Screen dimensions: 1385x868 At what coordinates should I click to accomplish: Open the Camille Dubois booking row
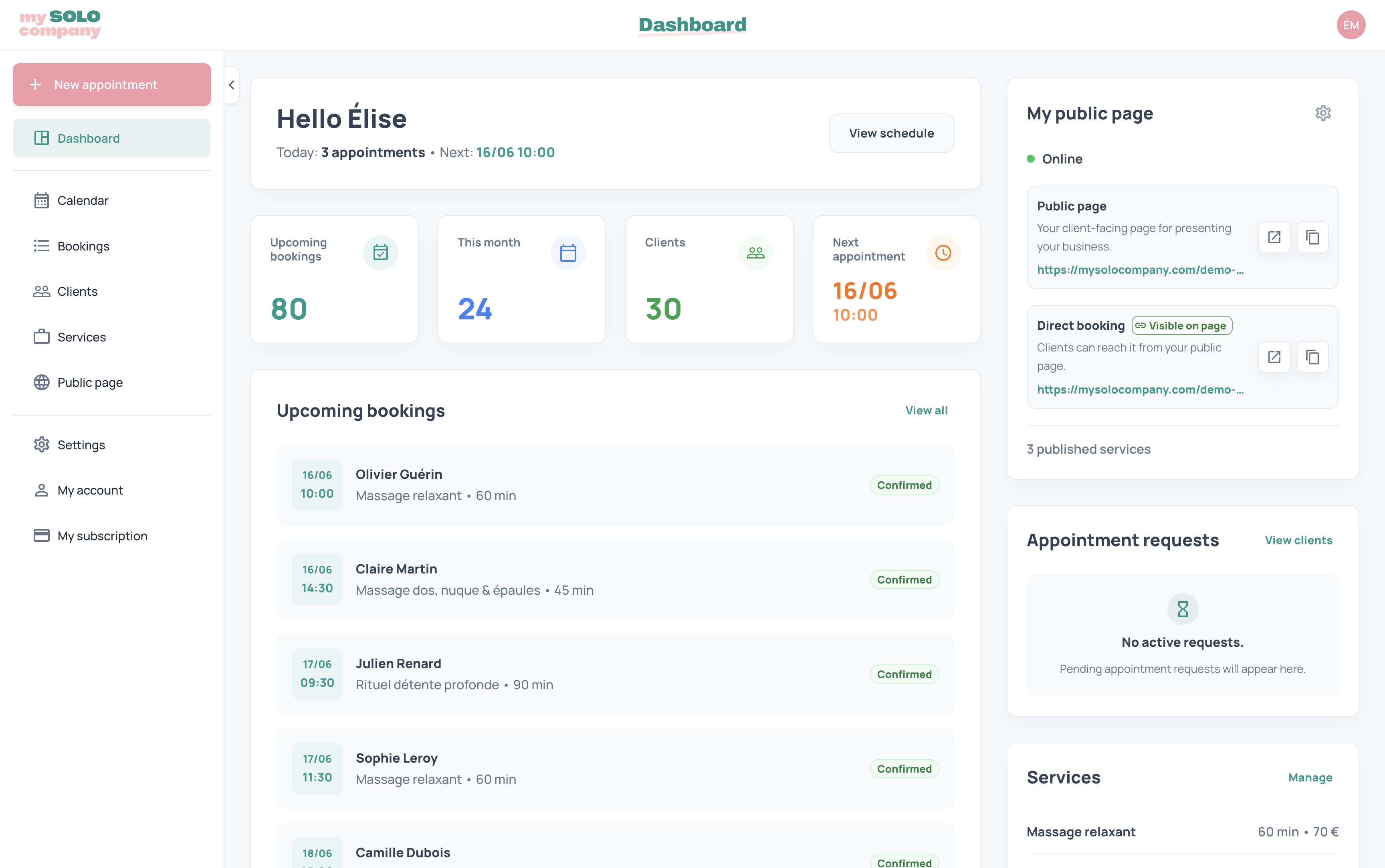615,846
